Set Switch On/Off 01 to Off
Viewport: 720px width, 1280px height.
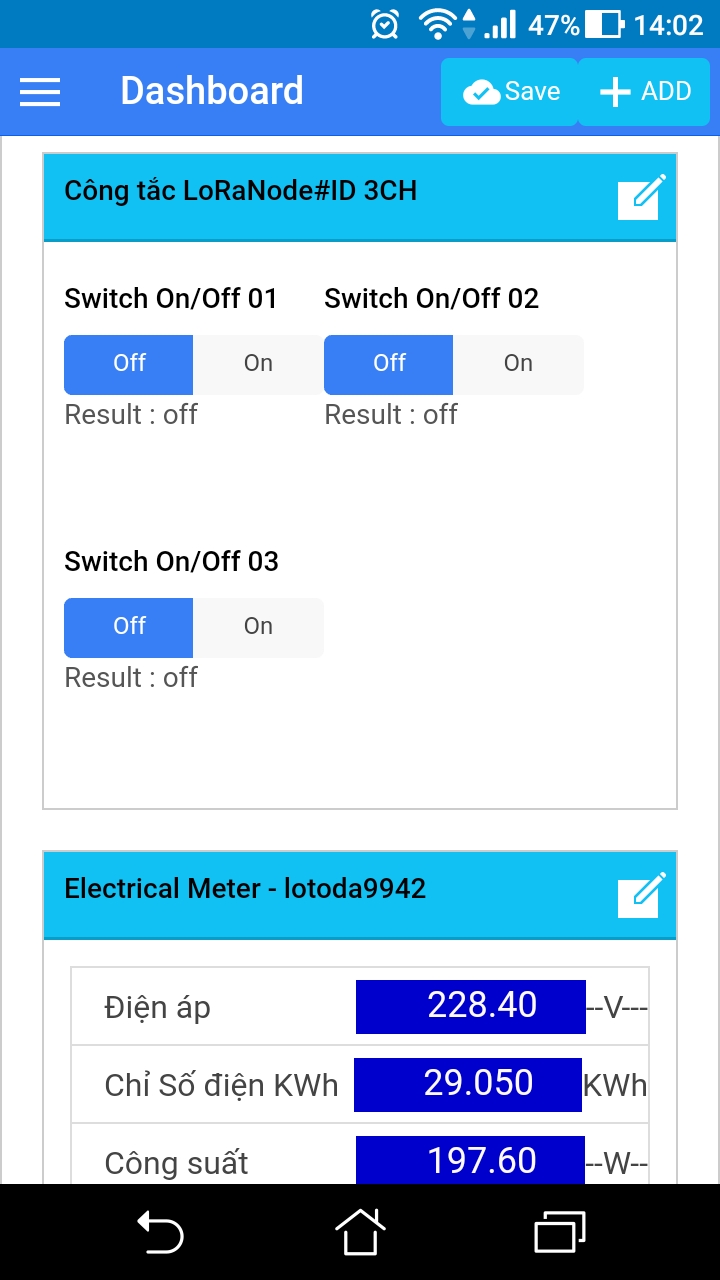(x=129, y=364)
